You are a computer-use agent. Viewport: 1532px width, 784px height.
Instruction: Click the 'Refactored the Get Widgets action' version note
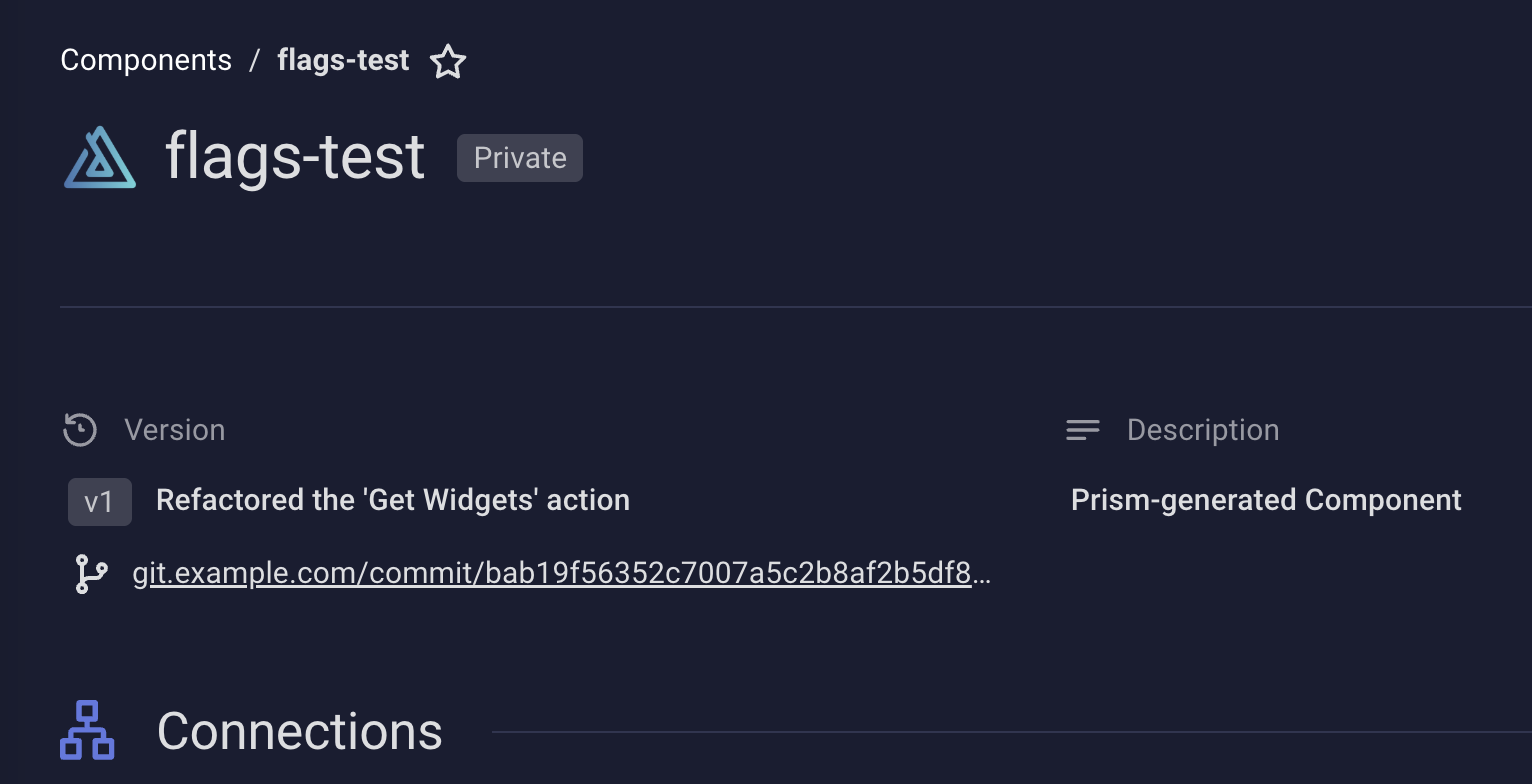point(392,500)
